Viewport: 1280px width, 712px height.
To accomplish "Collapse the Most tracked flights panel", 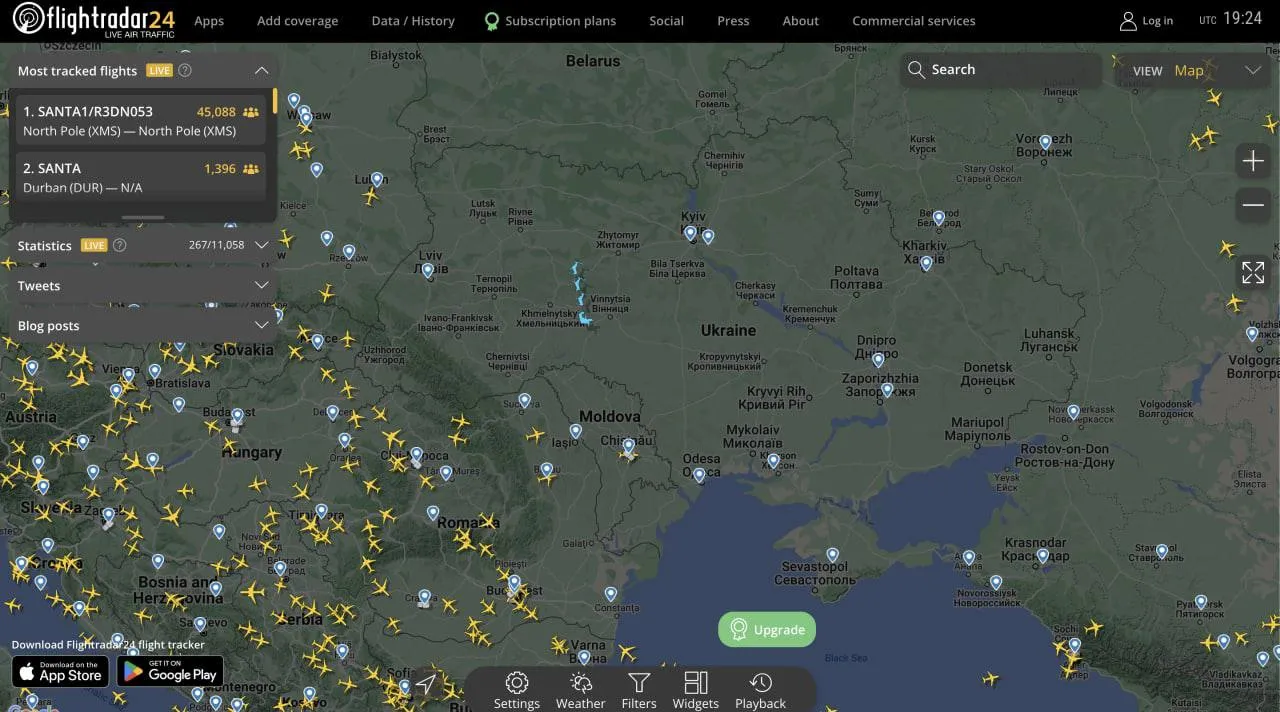I will pos(261,71).
